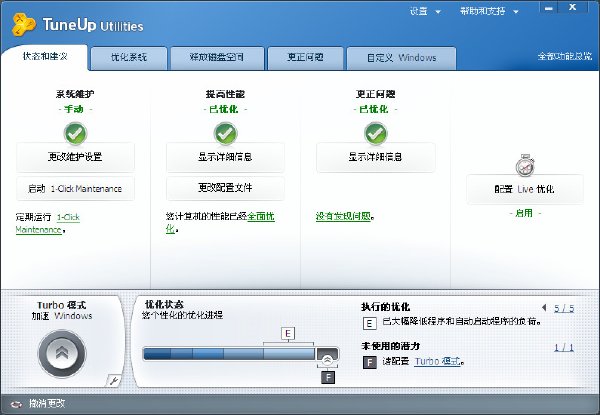Click the 手动 status text under 系统维护
The width and height of the screenshot is (600, 415).
point(74,109)
